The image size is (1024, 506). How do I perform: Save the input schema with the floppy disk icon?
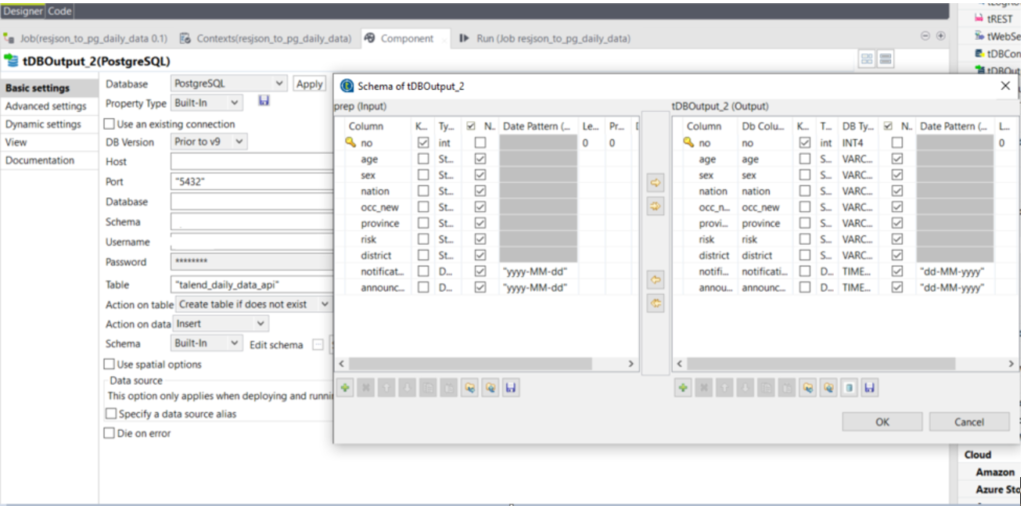click(511, 388)
